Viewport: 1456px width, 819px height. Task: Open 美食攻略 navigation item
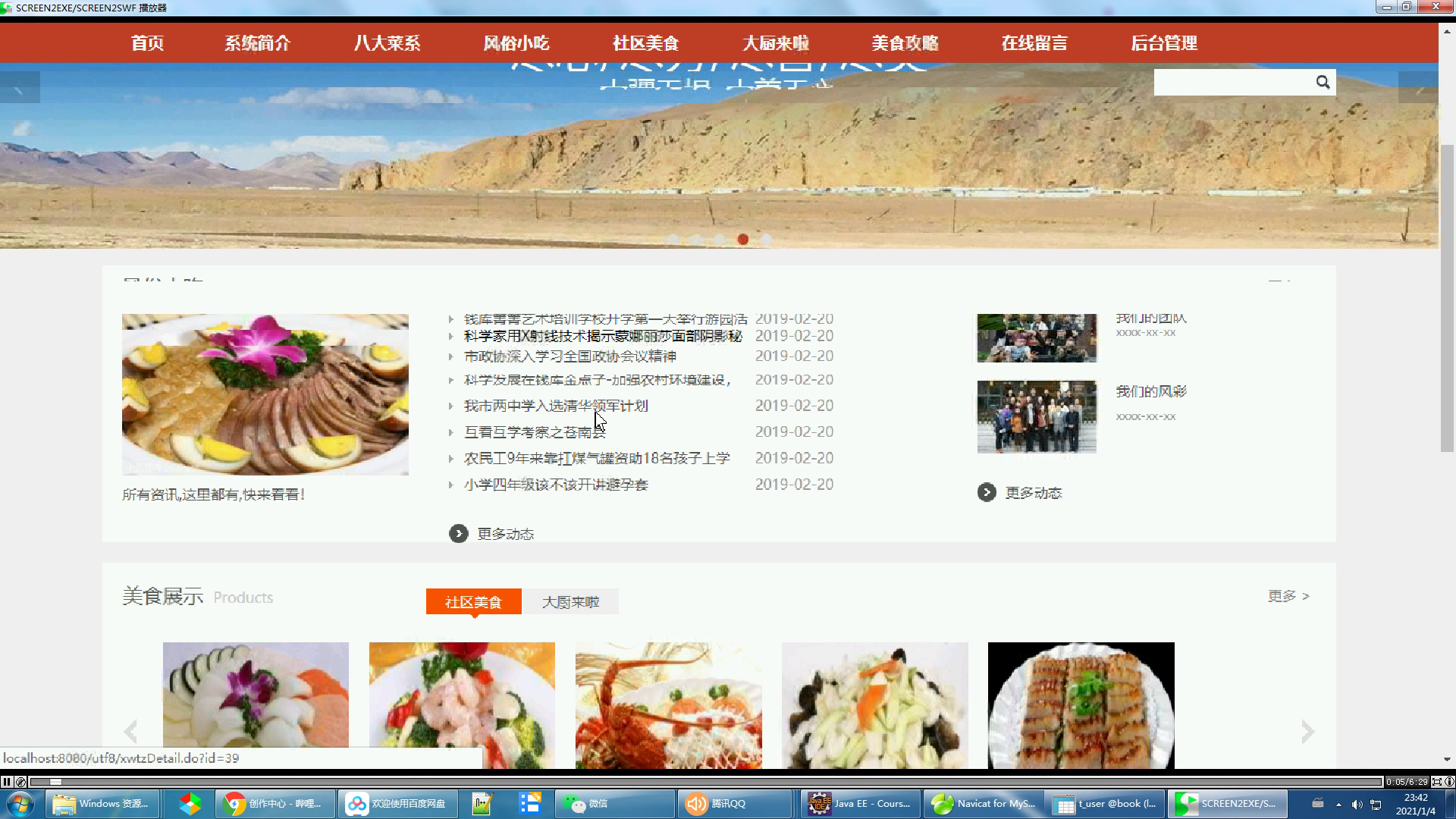(x=905, y=43)
